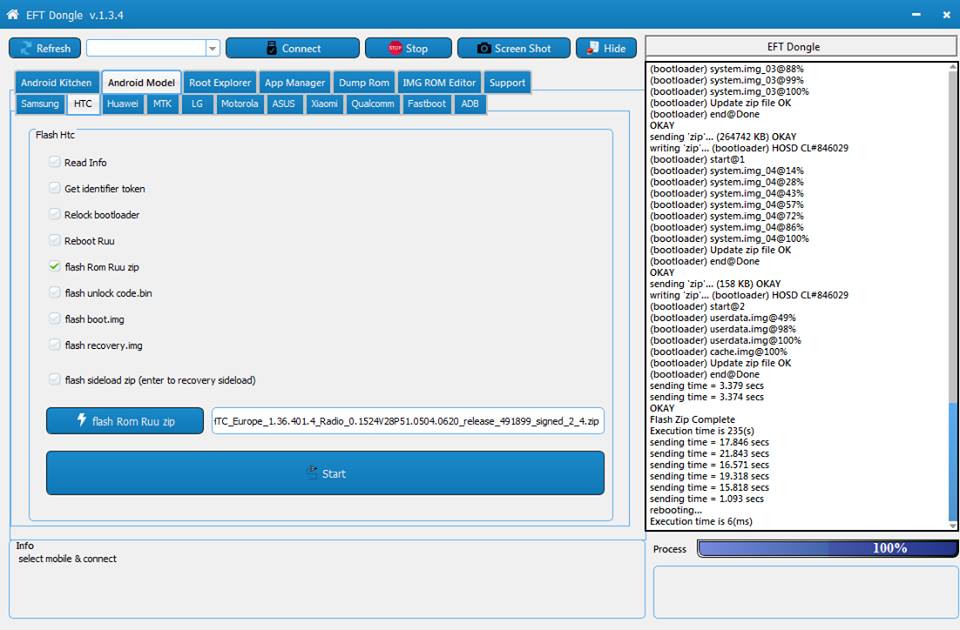Open the ASUS brand tab
Image resolution: width=960 pixels, height=630 pixels.
click(283, 103)
